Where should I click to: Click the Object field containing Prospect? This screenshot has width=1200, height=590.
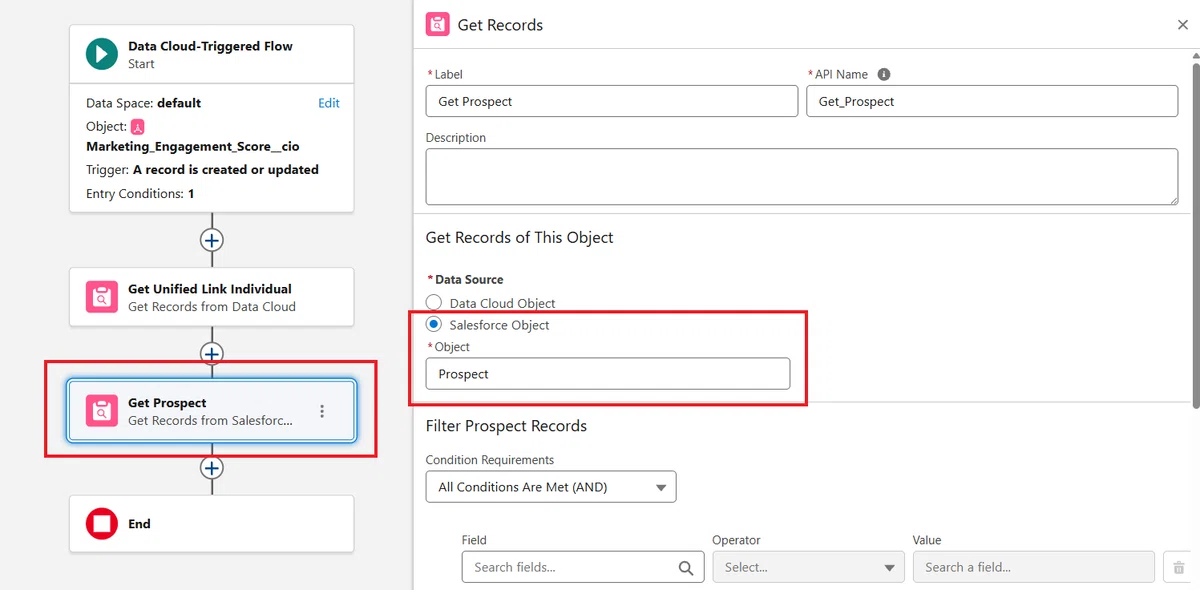(x=608, y=374)
